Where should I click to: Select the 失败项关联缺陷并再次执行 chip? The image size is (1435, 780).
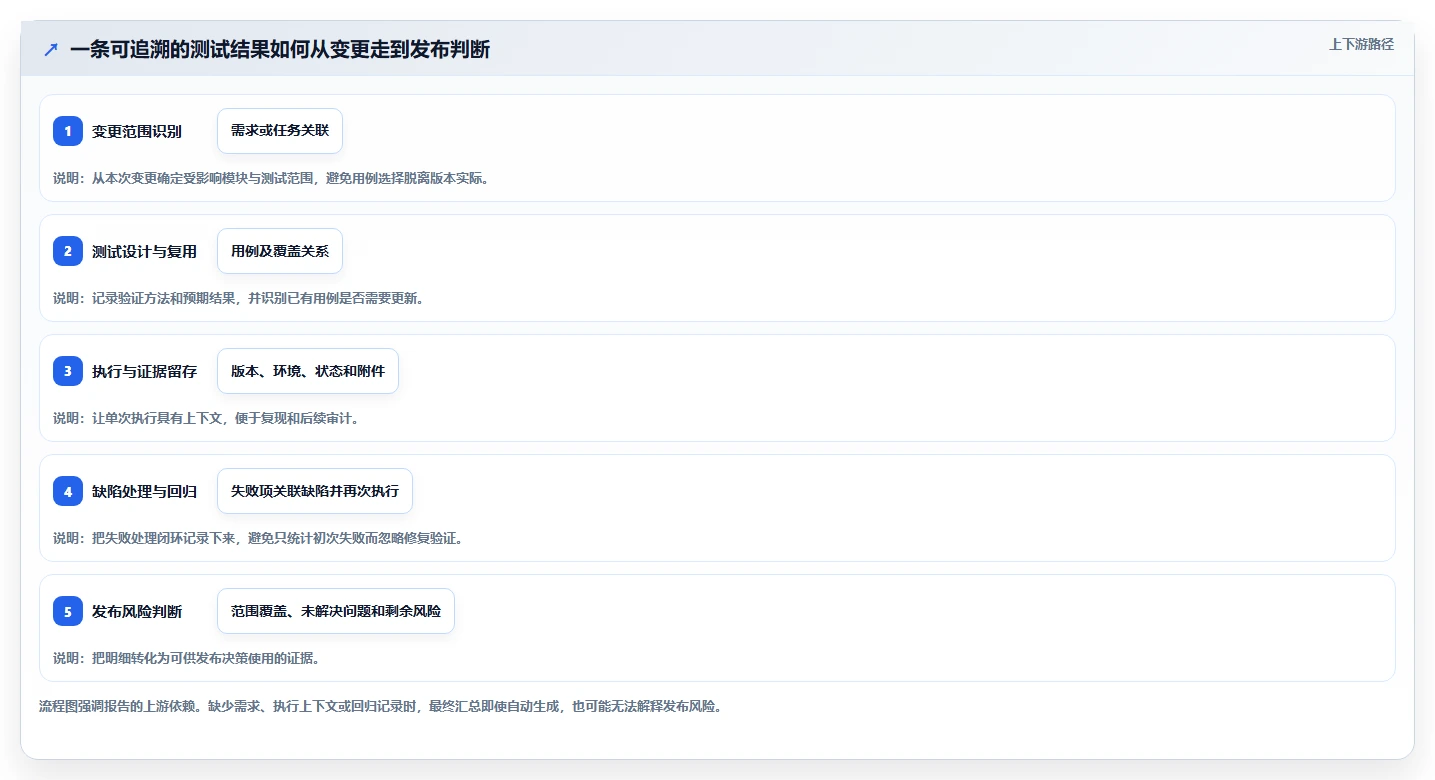pos(315,491)
